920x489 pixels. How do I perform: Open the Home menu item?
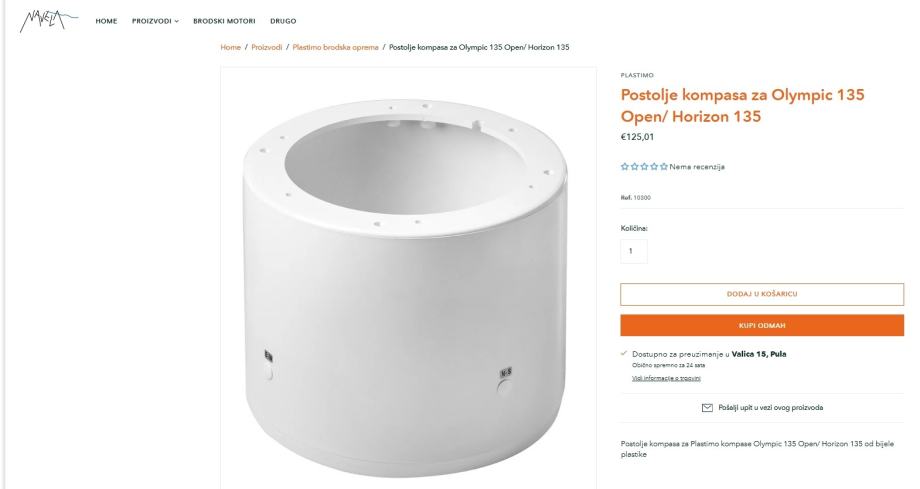[x=106, y=21]
